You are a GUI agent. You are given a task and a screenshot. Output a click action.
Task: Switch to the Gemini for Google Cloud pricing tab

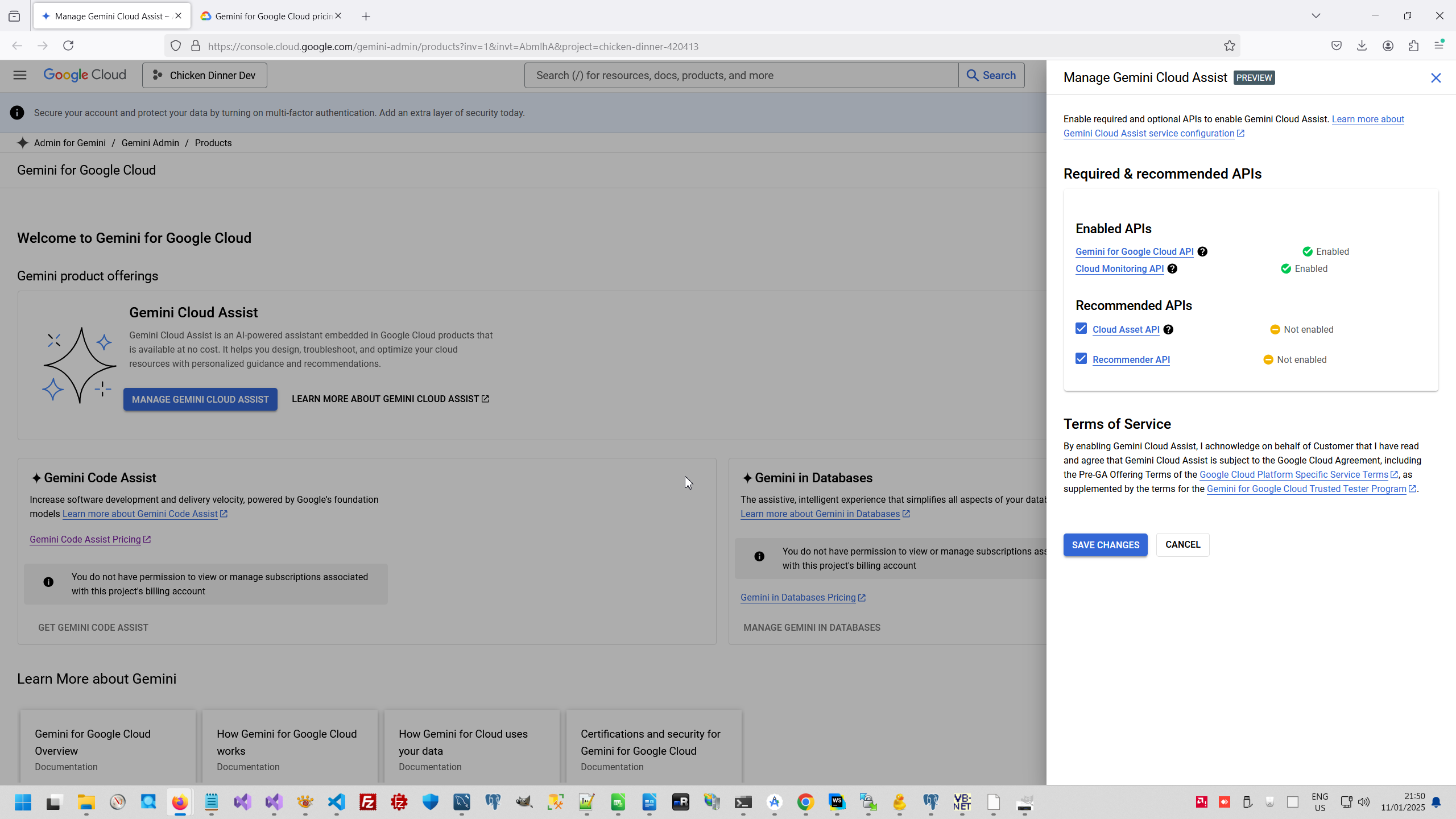coord(267,16)
